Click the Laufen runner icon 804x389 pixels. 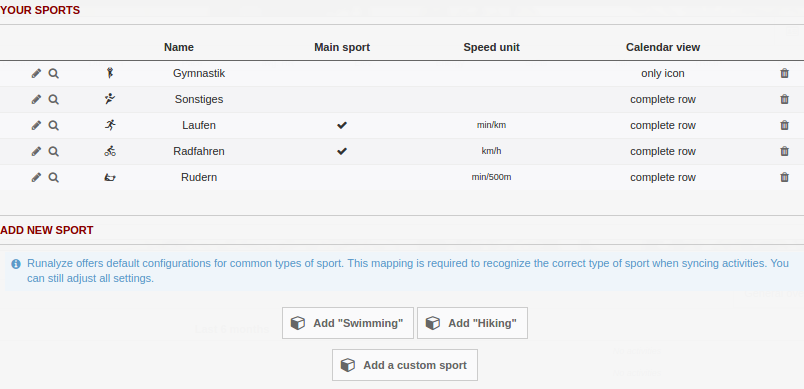110,125
